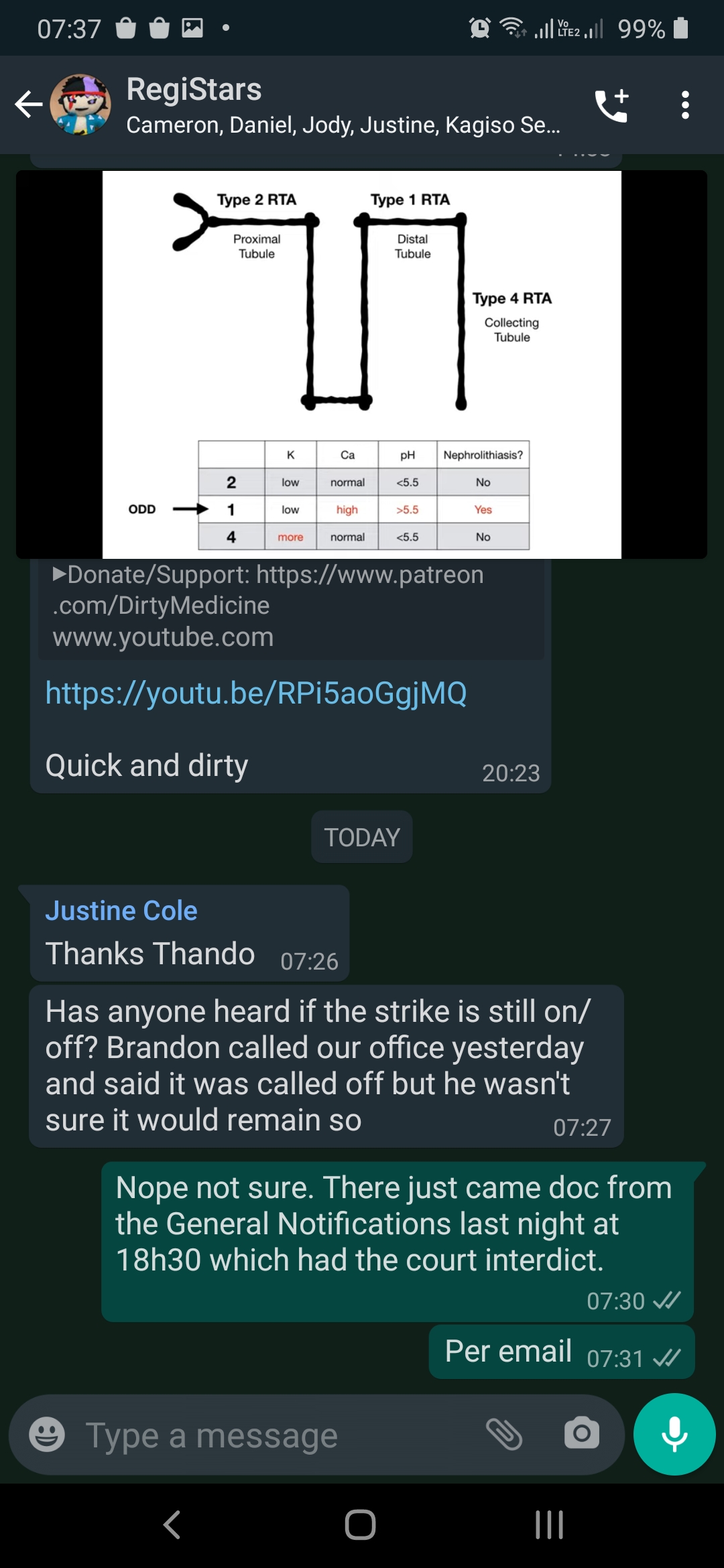Open the youtu.be/RPi5aoGgjMQ link
The image size is (724, 1568).
pyautogui.click(x=256, y=693)
